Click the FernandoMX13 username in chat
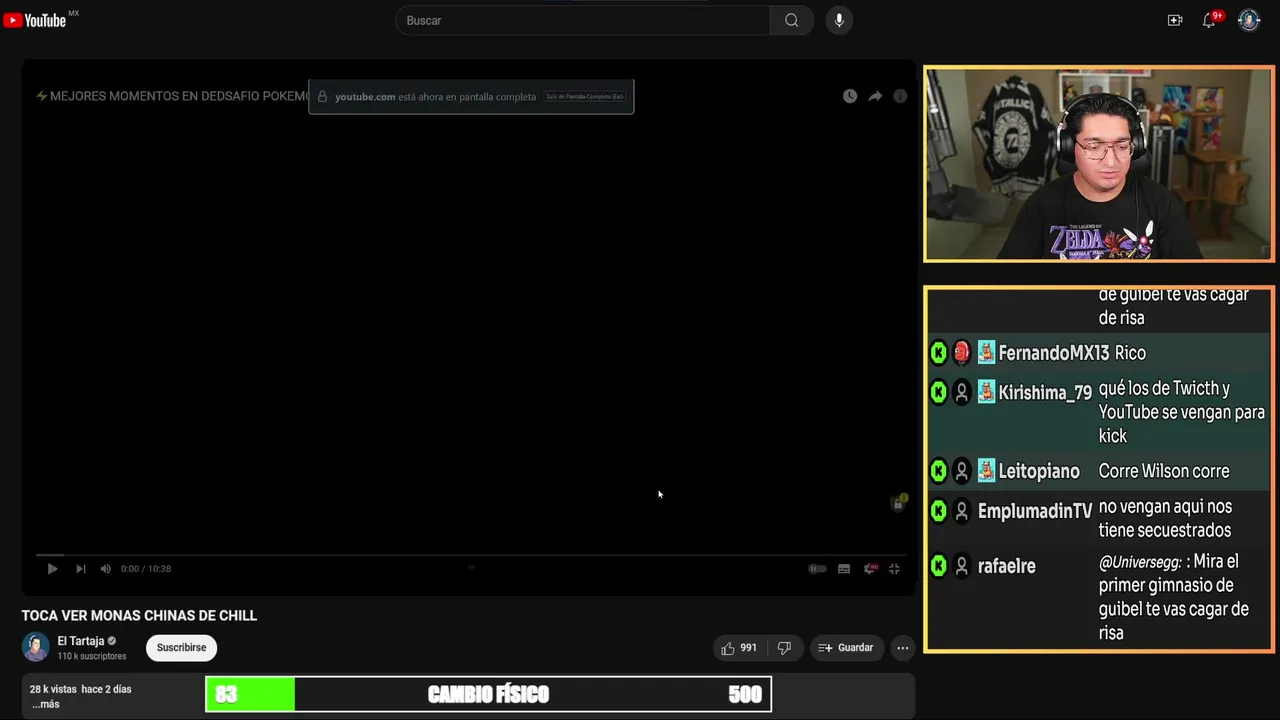The height and width of the screenshot is (720, 1280). [x=1054, y=353]
